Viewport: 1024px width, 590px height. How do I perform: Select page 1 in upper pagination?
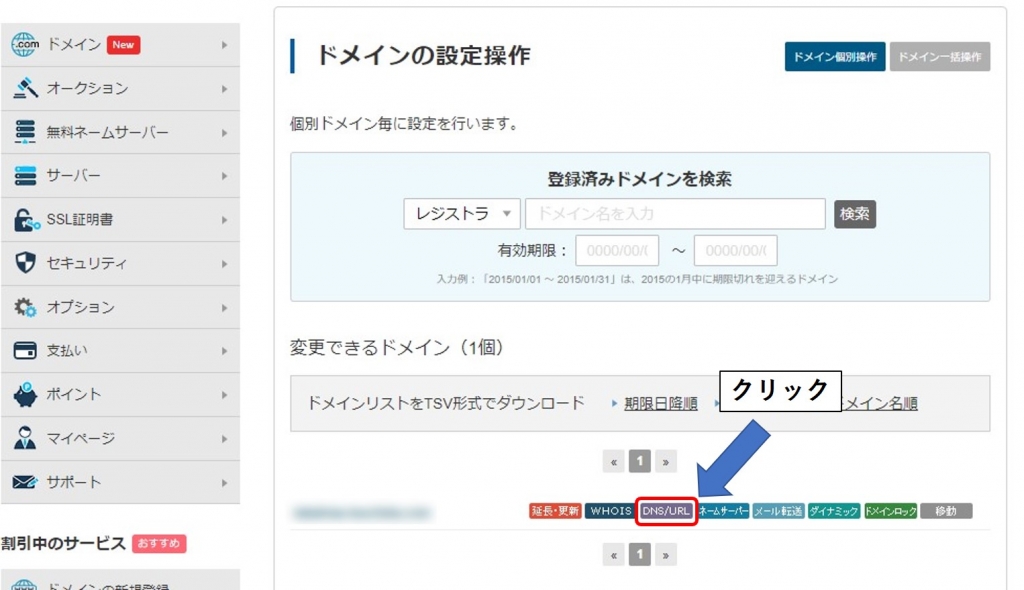639,461
